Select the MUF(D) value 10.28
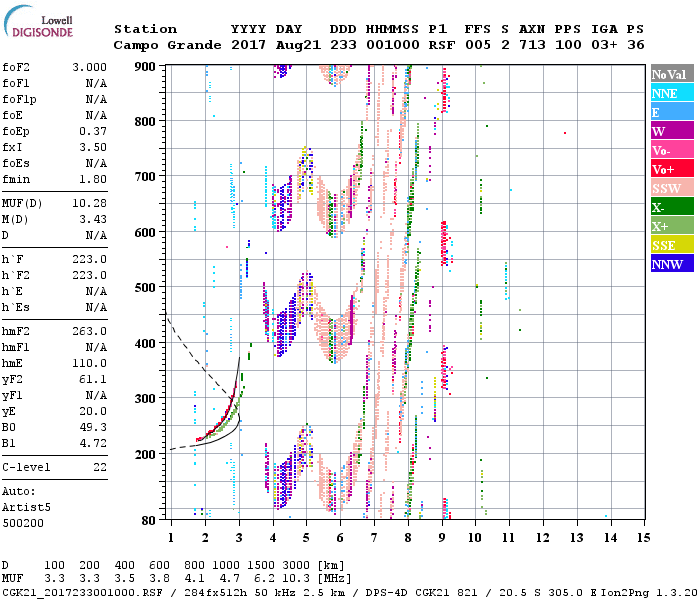 [x=88, y=203]
